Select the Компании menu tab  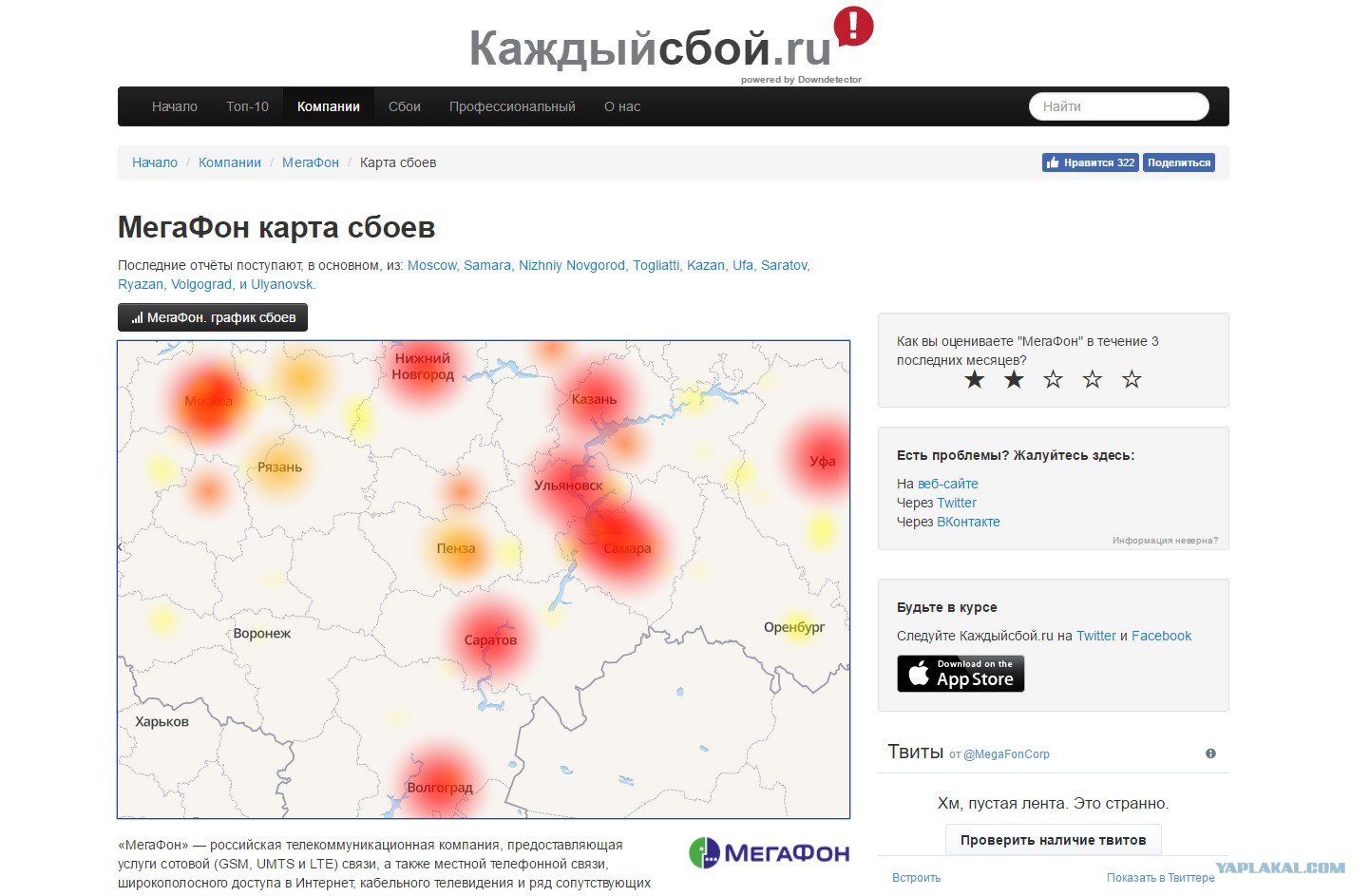pos(329,106)
